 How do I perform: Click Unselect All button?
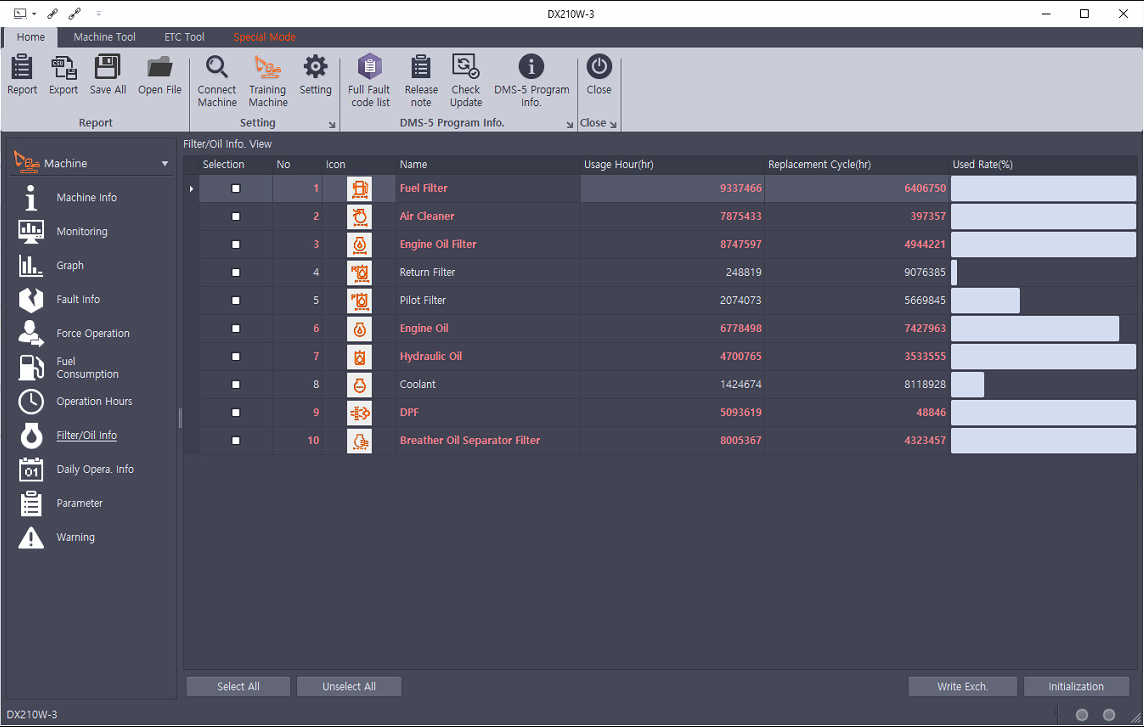[x=349, y=686]
